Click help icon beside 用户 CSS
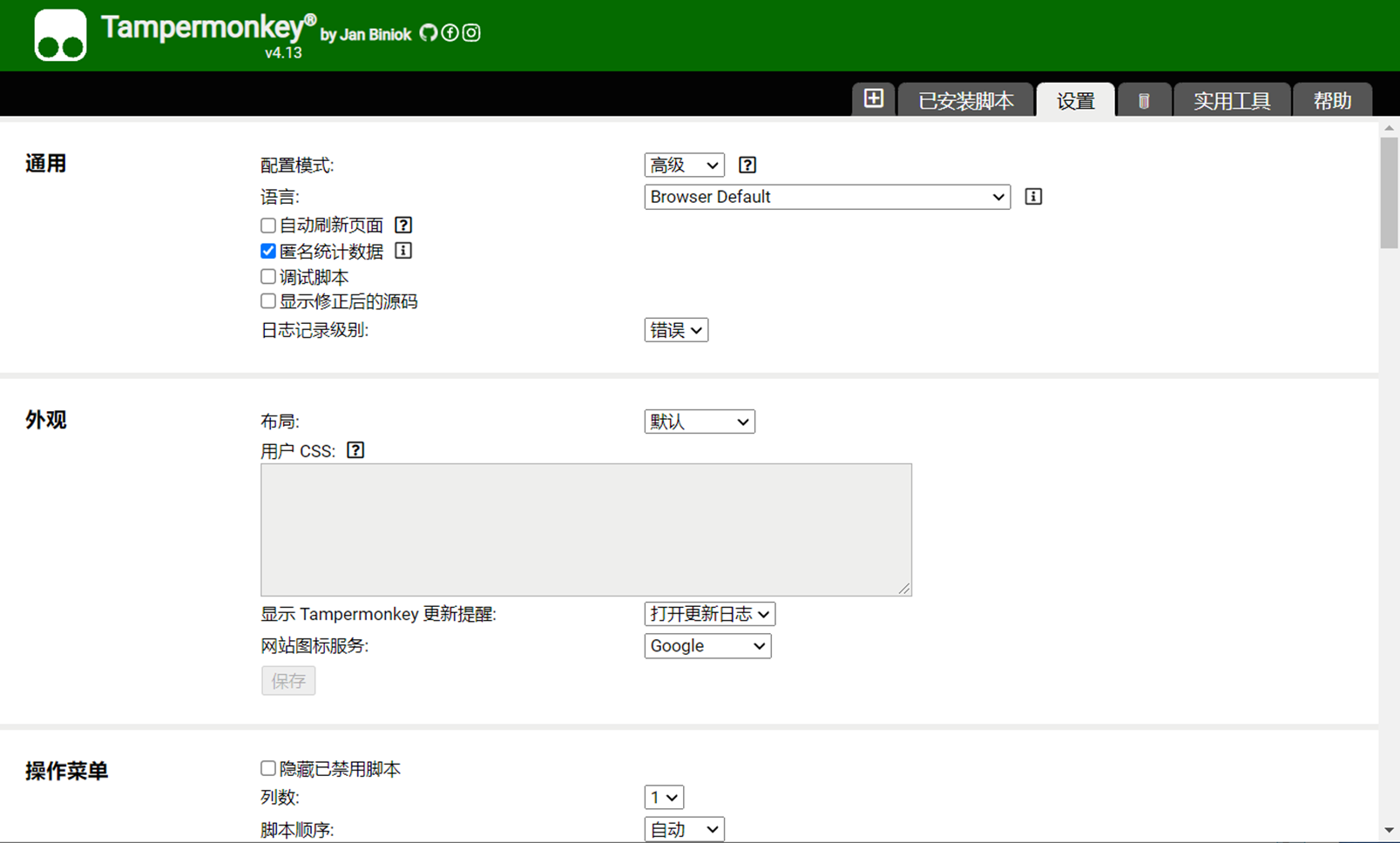The image size is (1400, 843). pos(355,450)
